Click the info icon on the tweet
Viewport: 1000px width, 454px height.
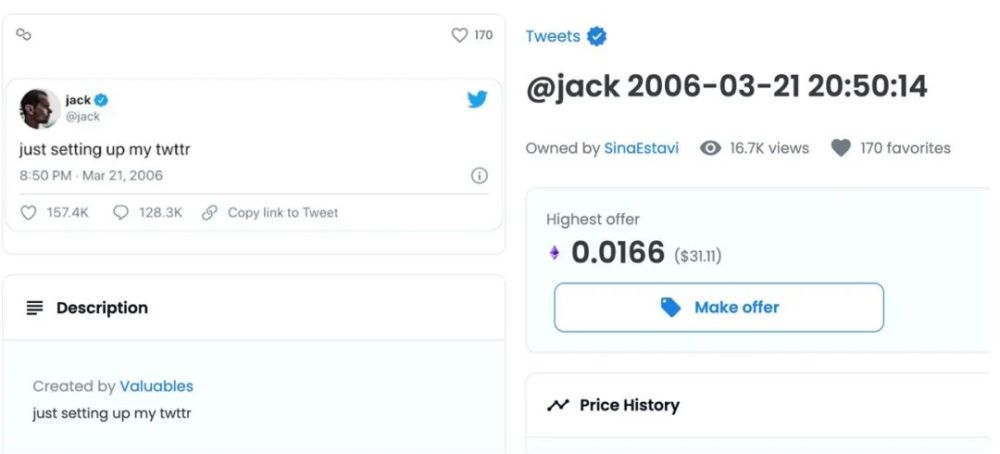479,176
